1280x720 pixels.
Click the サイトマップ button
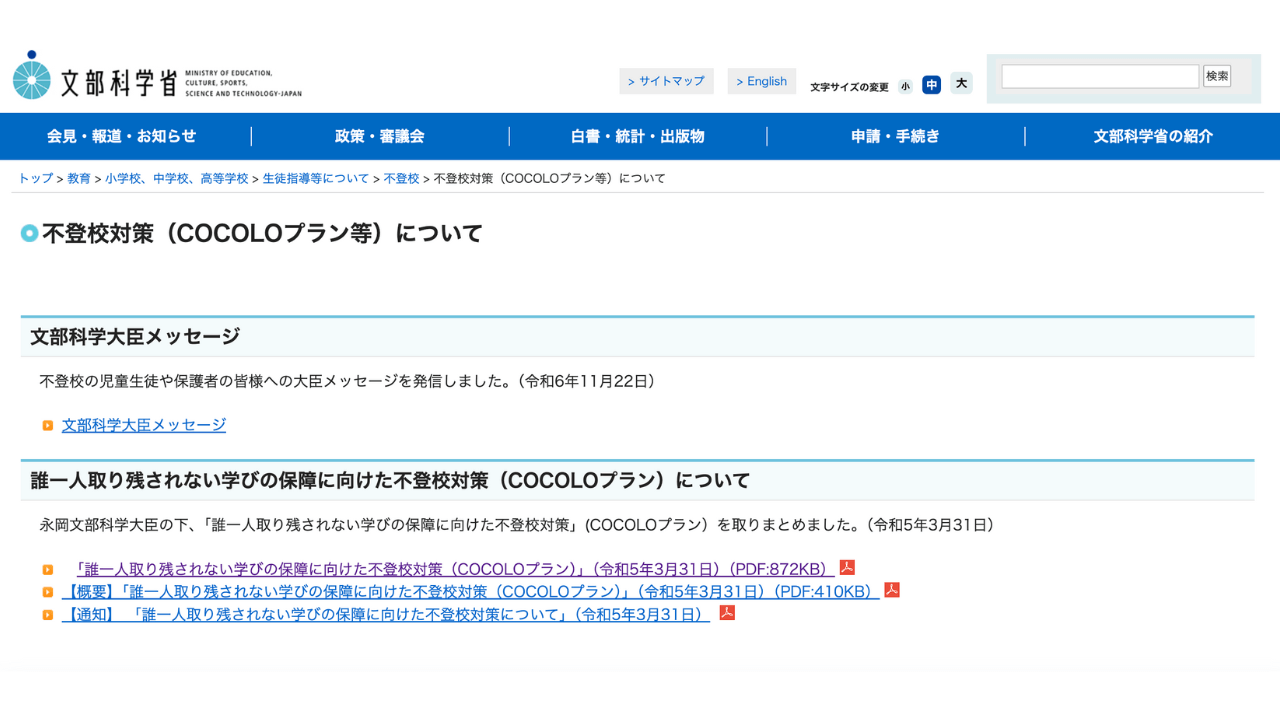click(x=666, y=82)
